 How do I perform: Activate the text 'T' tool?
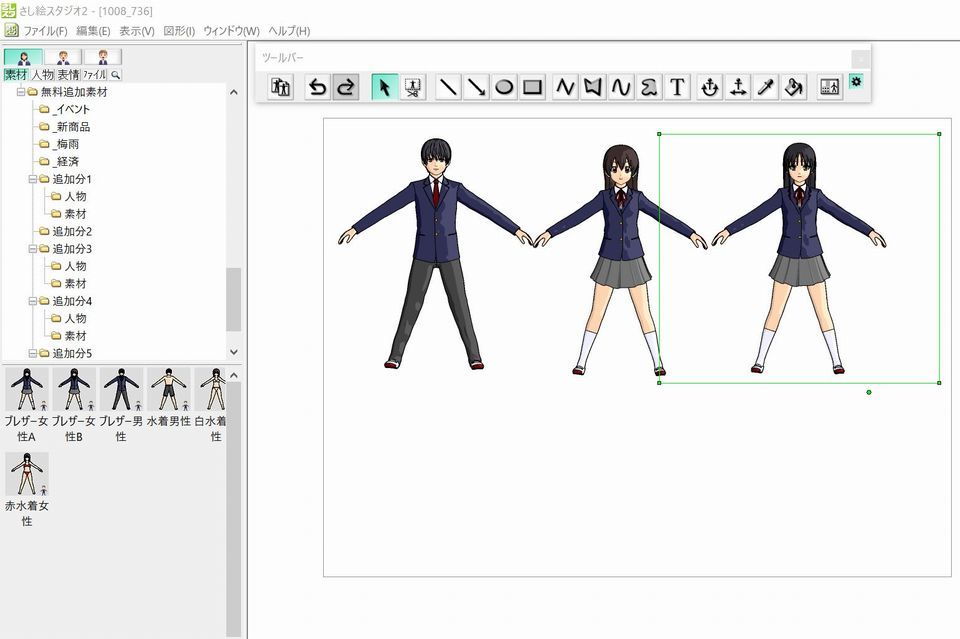click(678, 87)
